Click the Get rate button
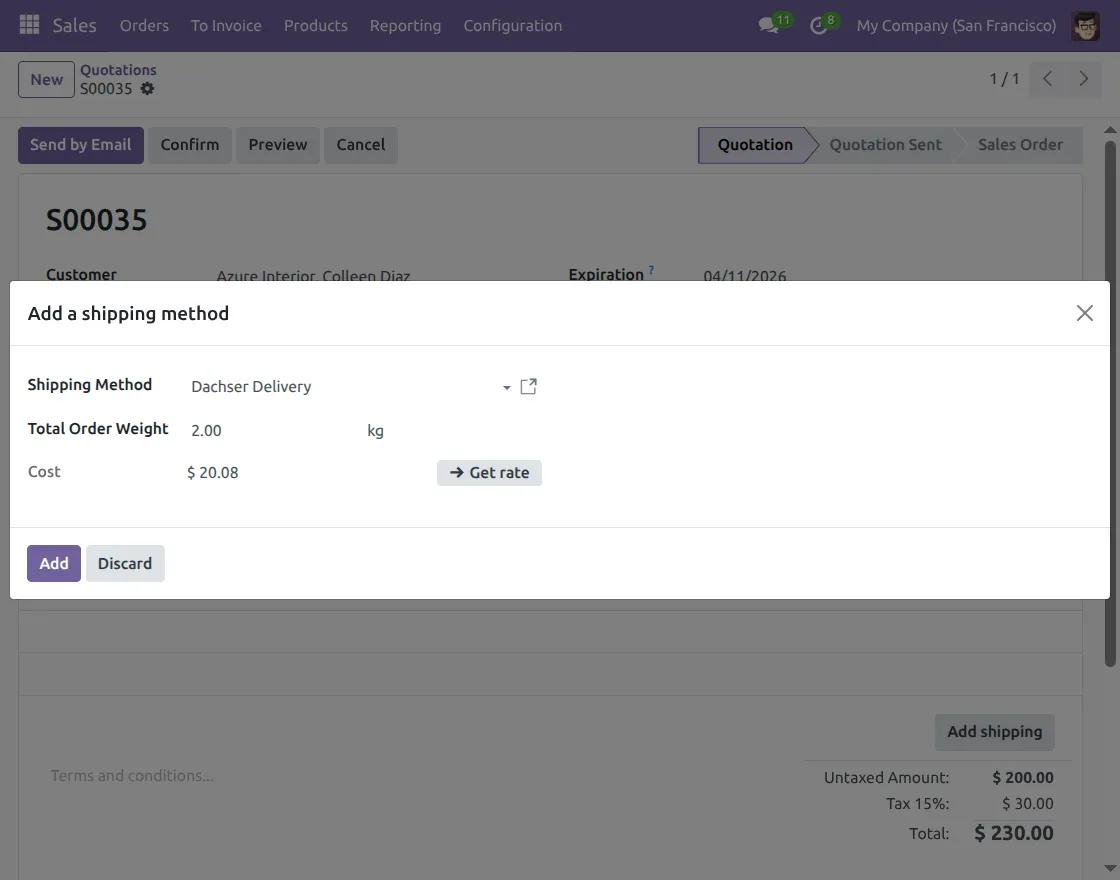The image size is (1120, 880). point(489,472)
